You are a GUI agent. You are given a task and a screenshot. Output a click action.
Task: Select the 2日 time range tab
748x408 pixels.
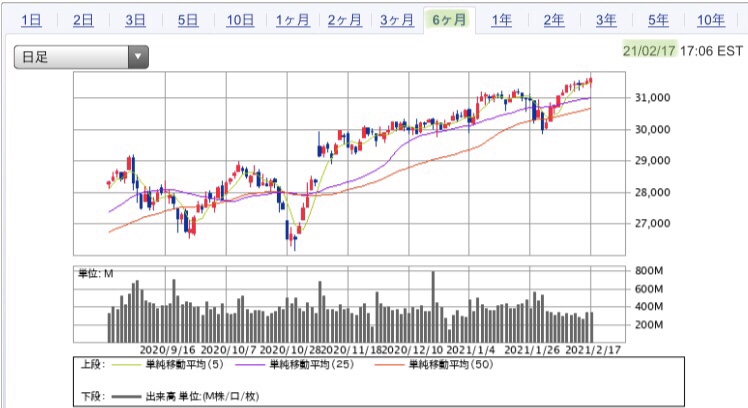(x=83, y=20)
